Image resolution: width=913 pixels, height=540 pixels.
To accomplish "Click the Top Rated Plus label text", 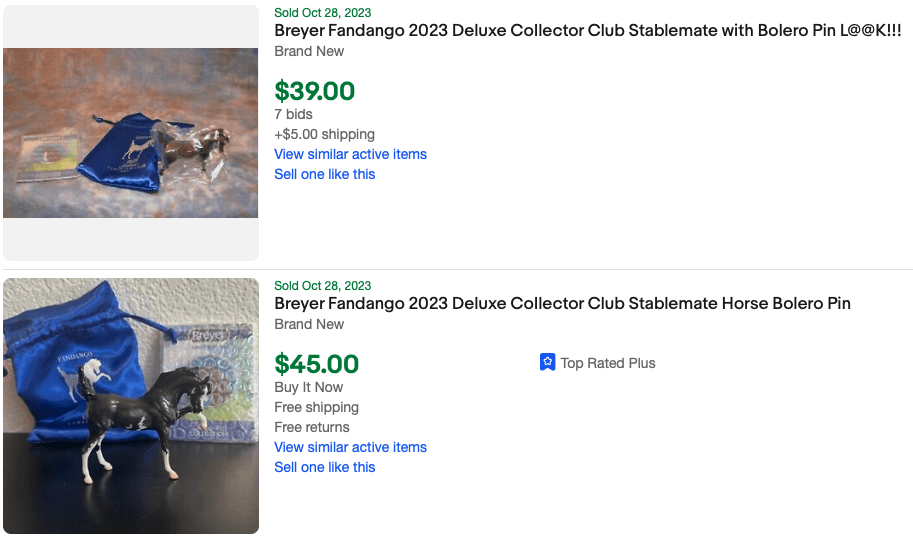I will pos(608,363).
